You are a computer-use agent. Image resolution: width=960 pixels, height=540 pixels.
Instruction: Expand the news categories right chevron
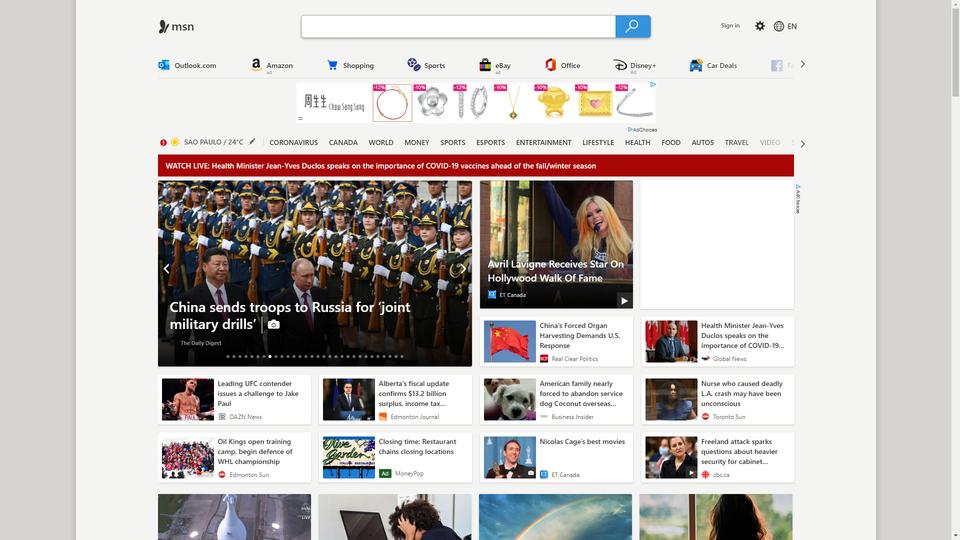[x=802, y=143]
